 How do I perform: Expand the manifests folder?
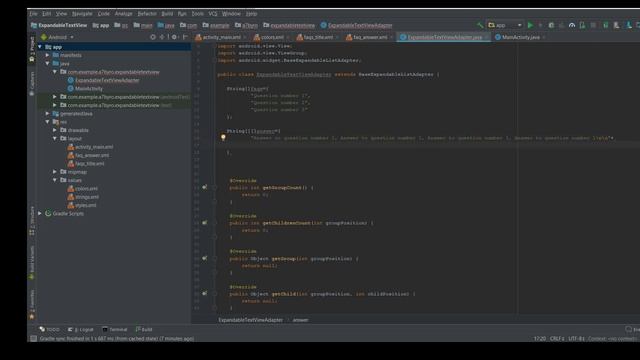[x=47, y=55]
